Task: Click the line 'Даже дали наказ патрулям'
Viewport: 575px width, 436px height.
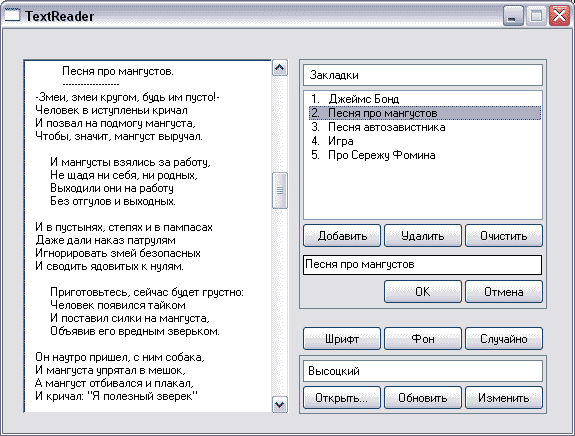Action: point(105,240)
